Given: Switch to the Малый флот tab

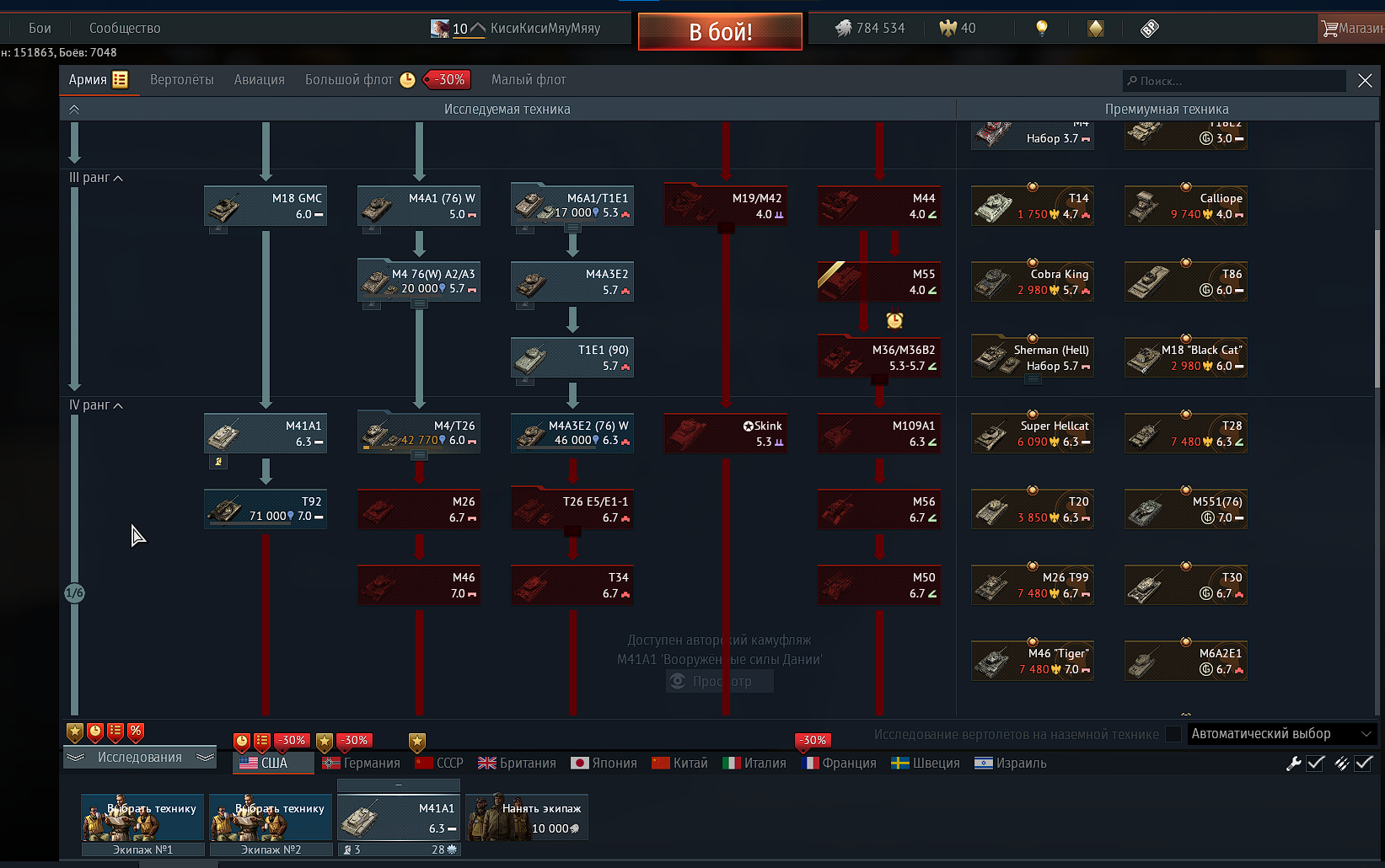Looking at the screenshot, I should click(529, 79).
